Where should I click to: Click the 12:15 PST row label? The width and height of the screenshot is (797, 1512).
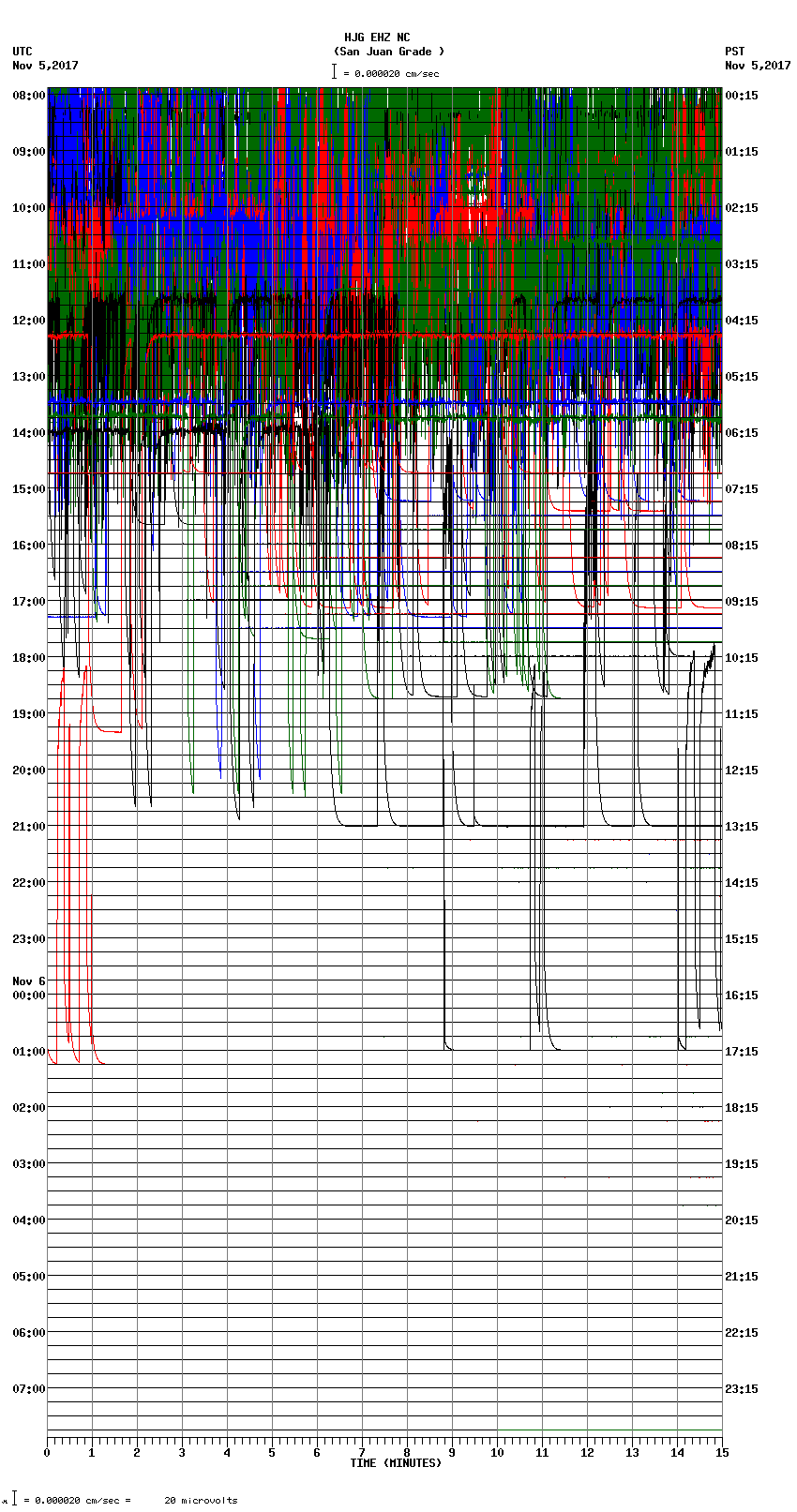point(742,771)
